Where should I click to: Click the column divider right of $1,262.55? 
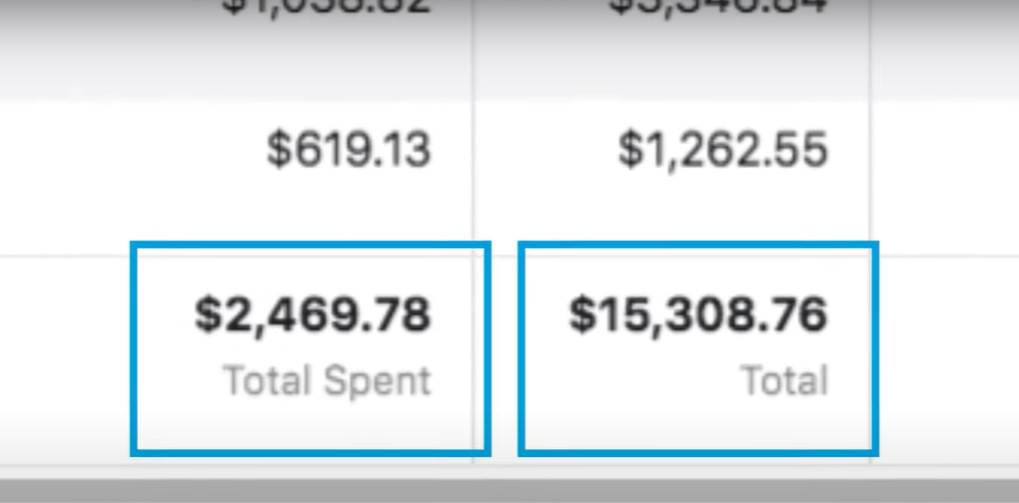tap(870, 150)
